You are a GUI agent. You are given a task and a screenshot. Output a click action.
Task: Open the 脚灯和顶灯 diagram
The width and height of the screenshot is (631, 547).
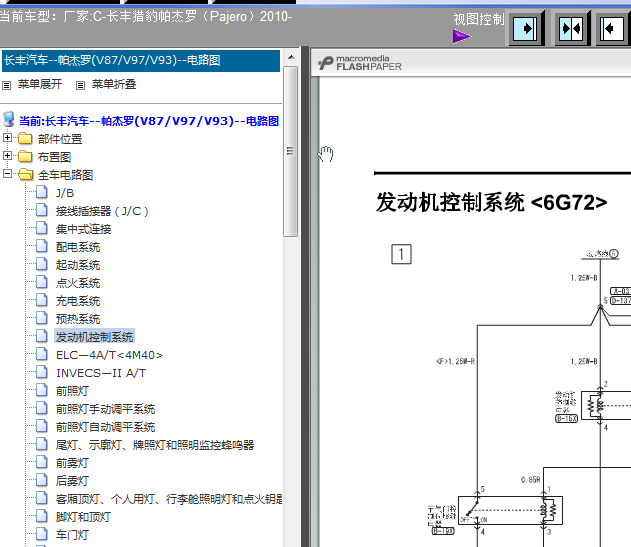coord(83,517)
